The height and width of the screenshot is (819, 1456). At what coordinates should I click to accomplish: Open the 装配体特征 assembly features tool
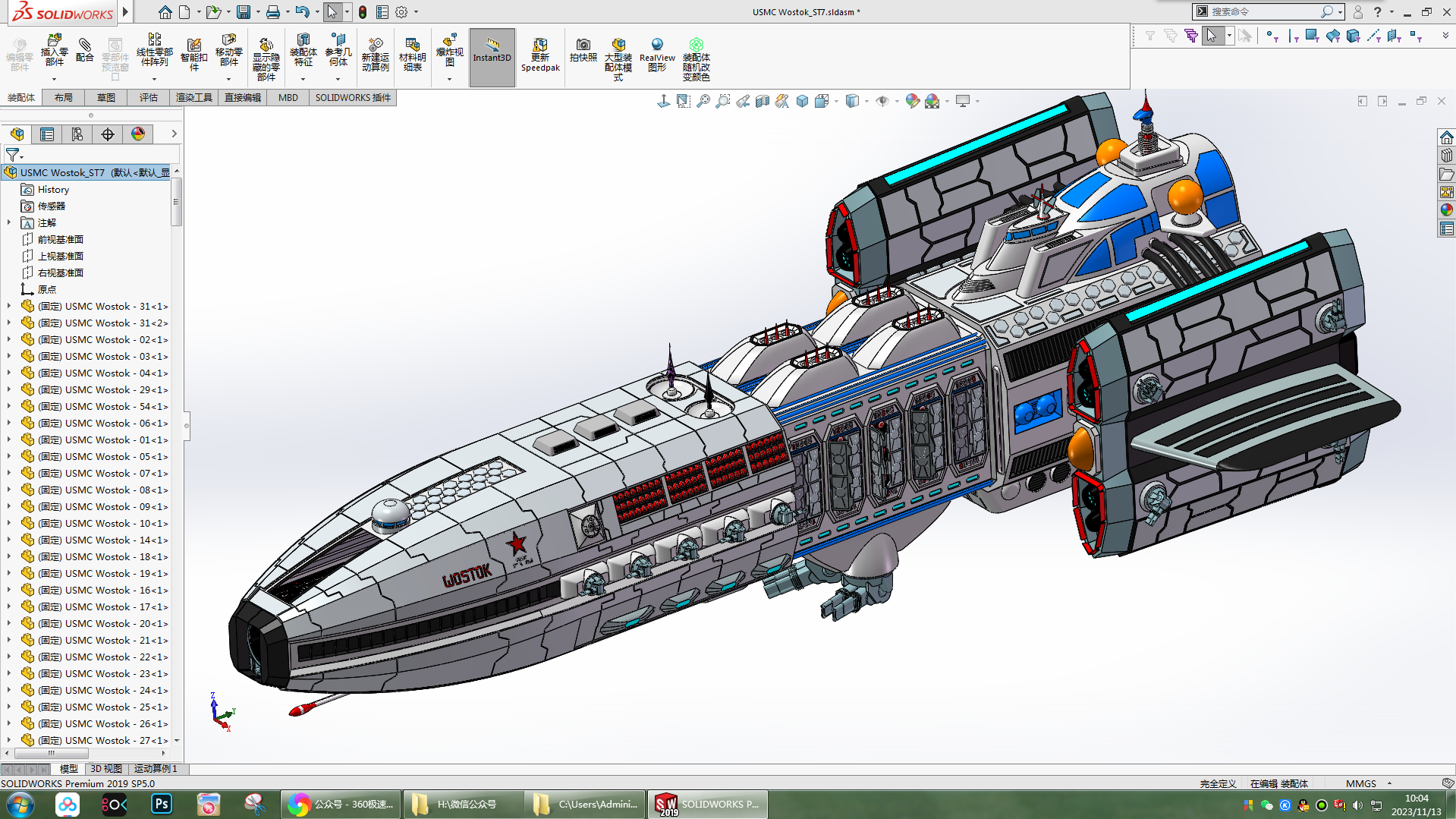click(x=303, y=51)
